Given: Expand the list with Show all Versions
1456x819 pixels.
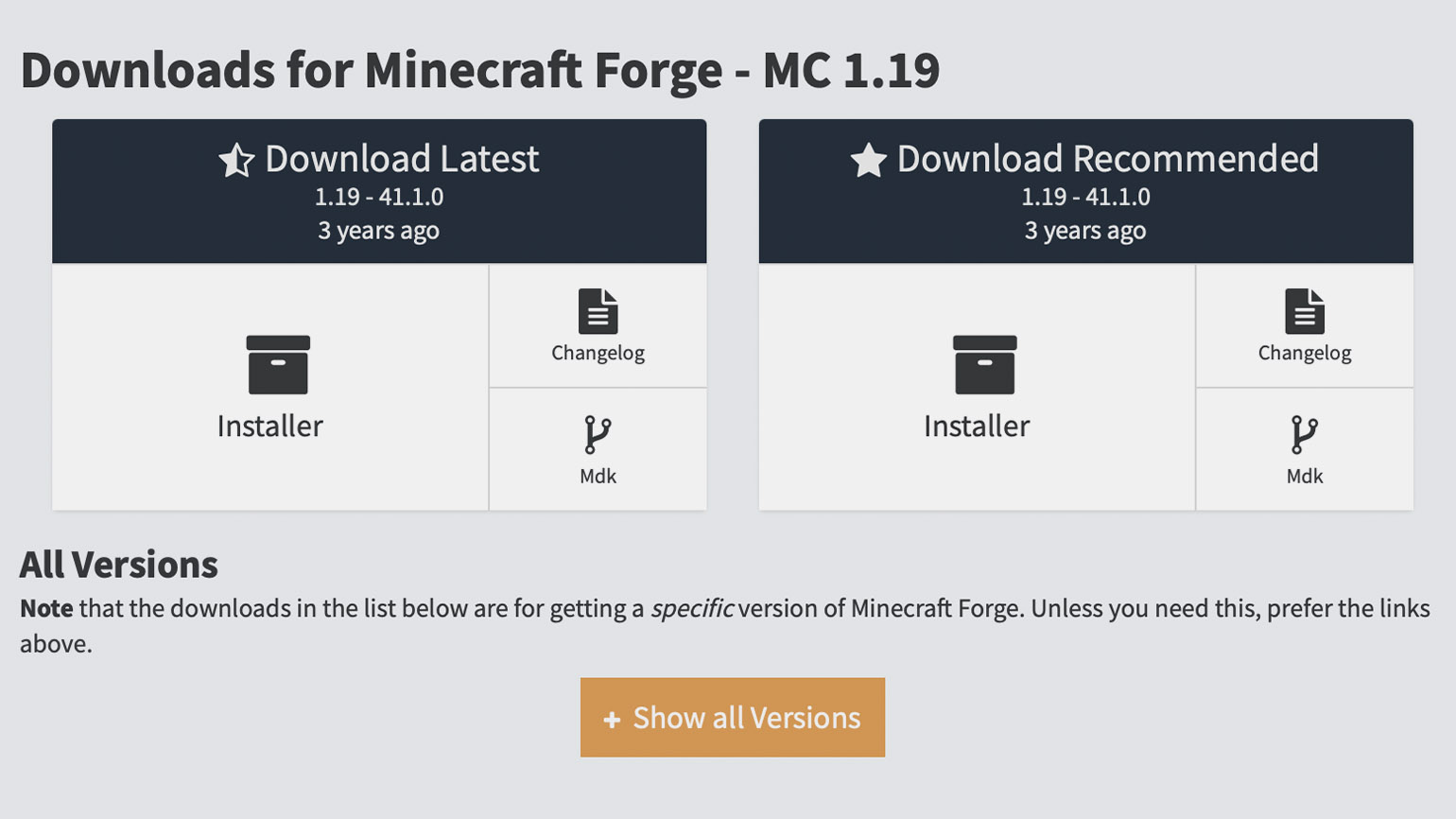Looking at the screenshot, I should 733,717.
